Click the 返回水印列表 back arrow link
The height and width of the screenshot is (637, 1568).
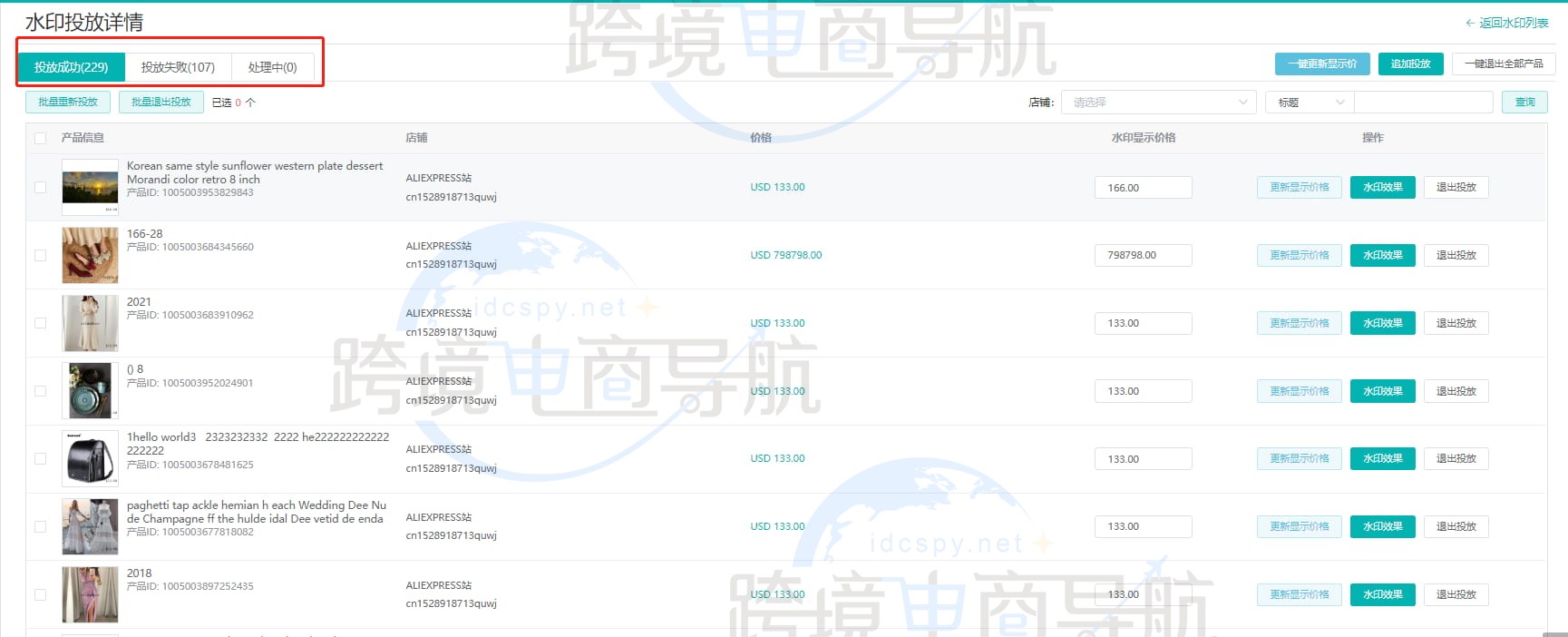coord(1506,23)
